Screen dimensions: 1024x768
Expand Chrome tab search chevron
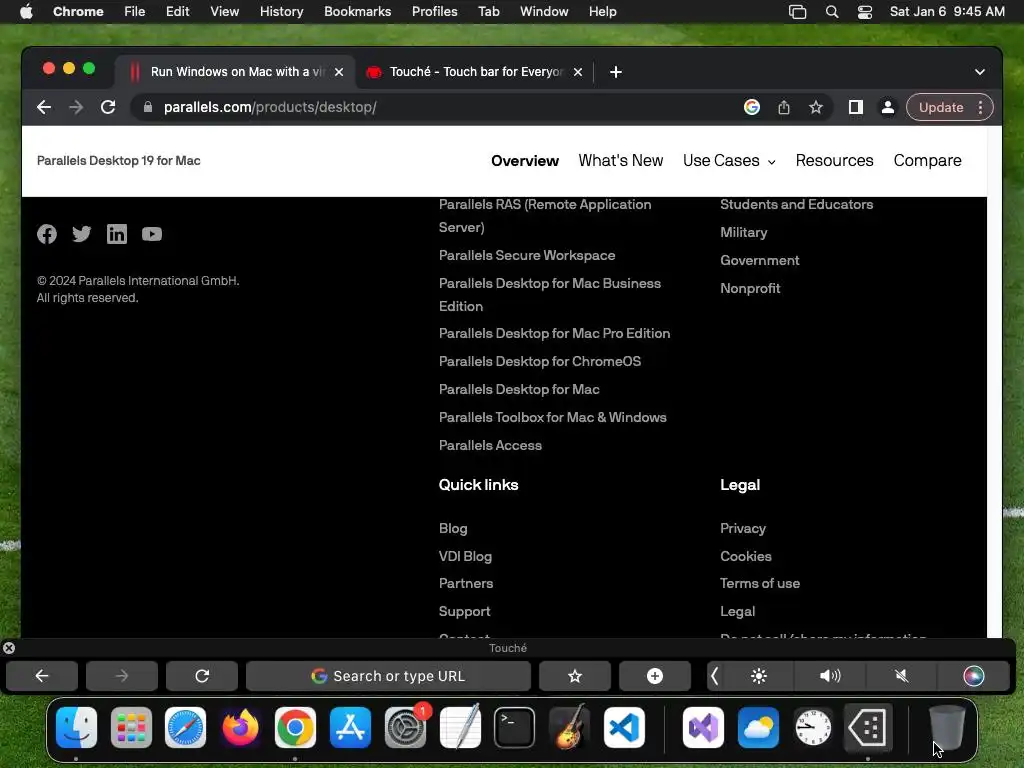click(980, 72)
